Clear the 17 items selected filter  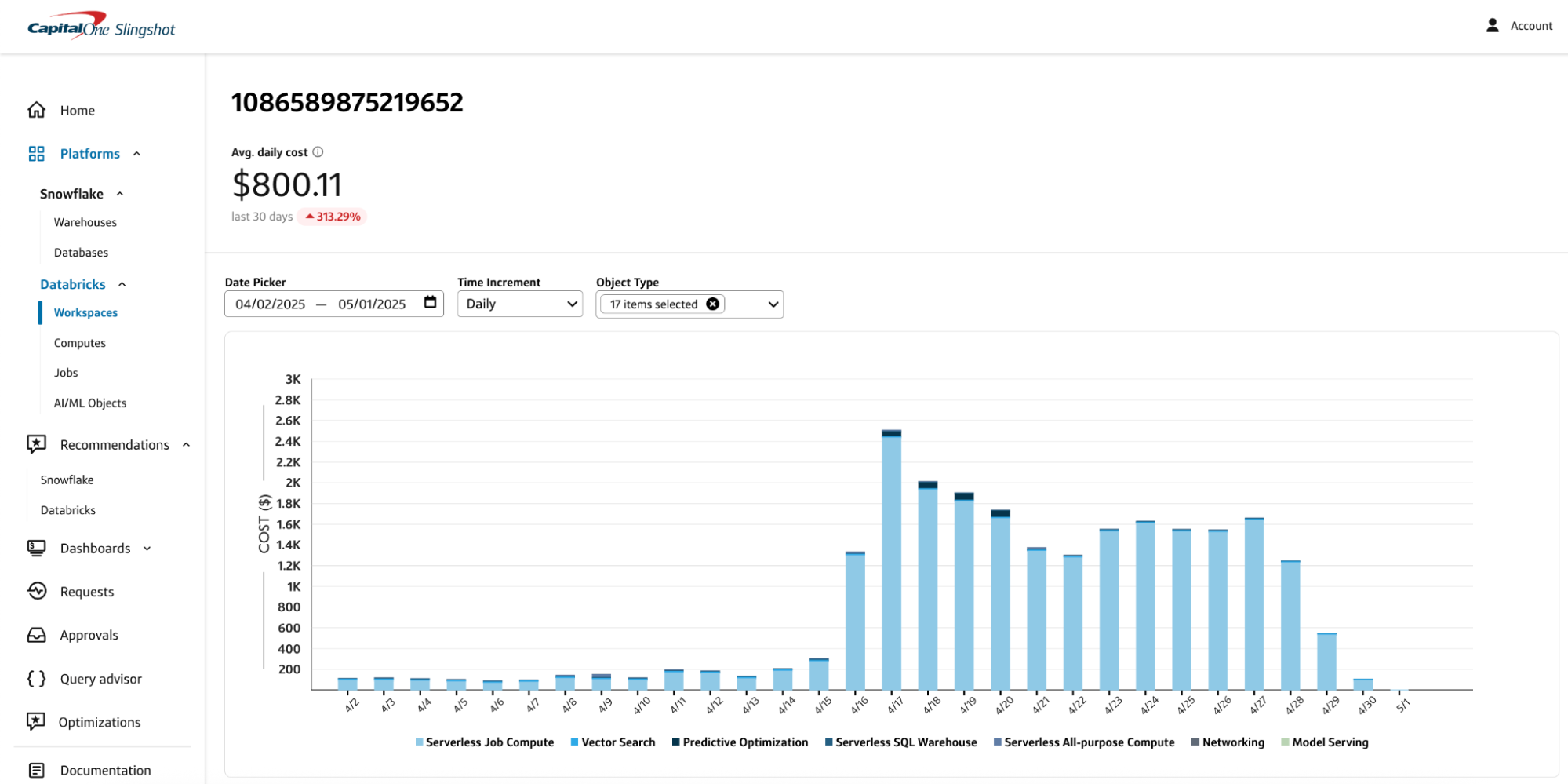tap(712, 304)
